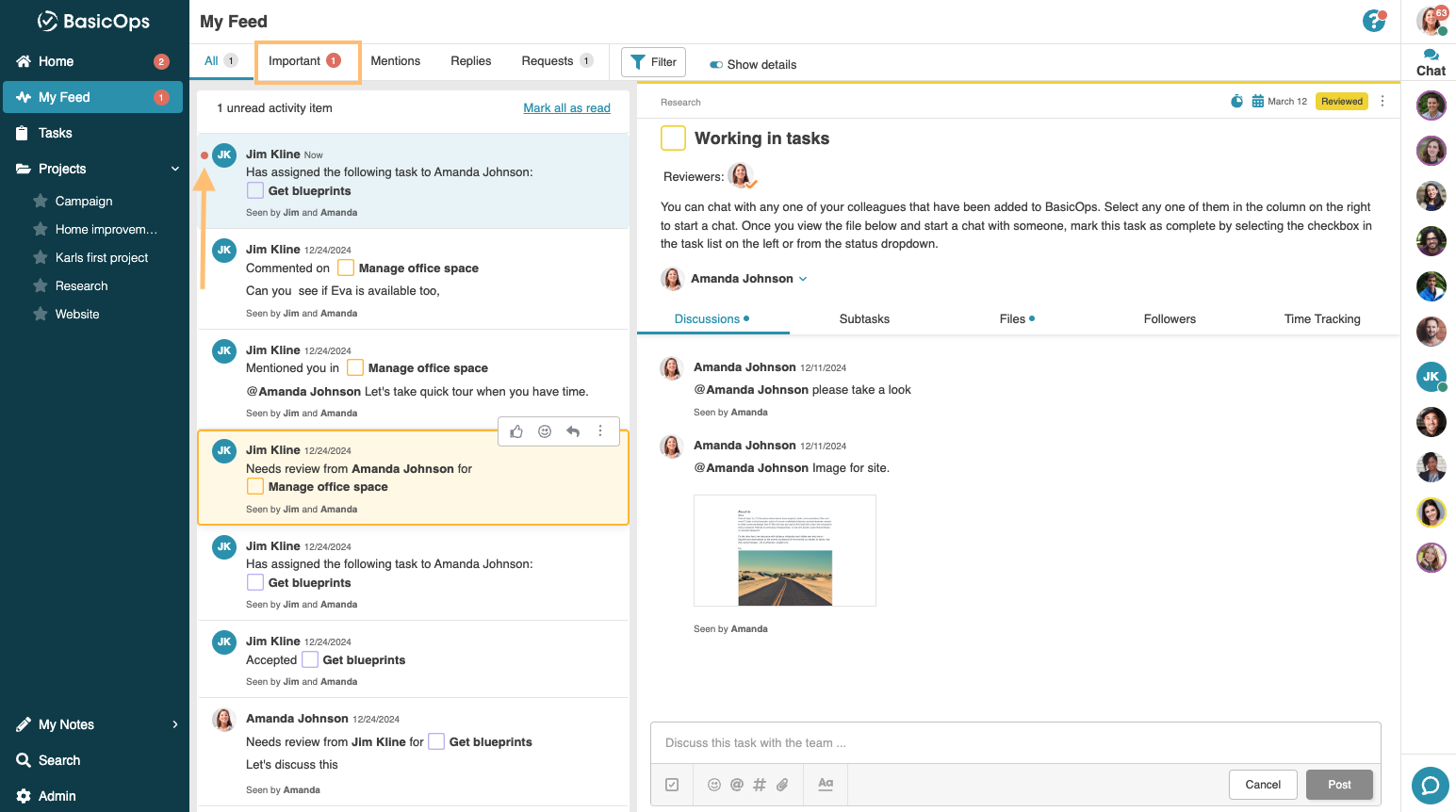This screenshot has height=812, width=1456.
Task: Click the thumbs up reaction icon
Action: 516,431
